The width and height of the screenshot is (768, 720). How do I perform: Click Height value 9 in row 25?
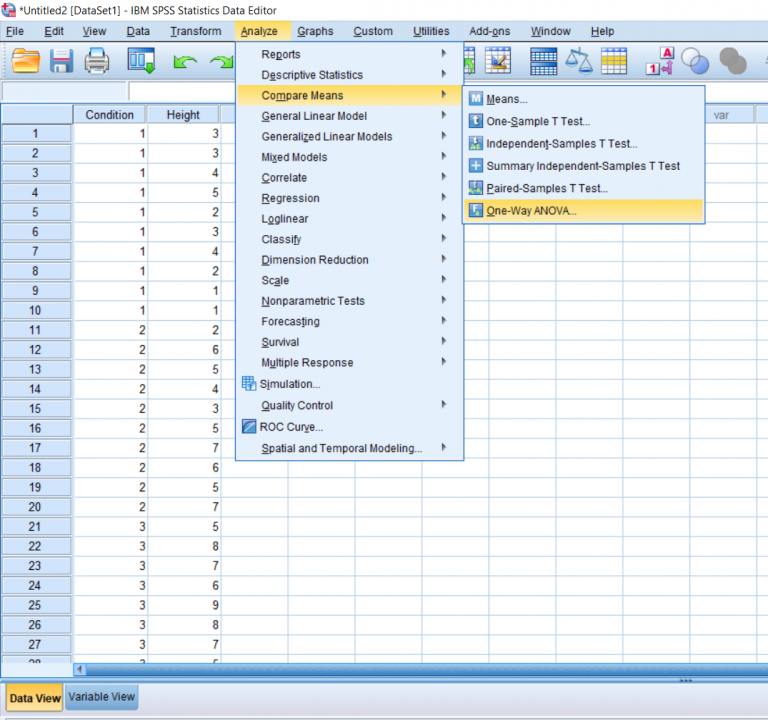(184, 605)
